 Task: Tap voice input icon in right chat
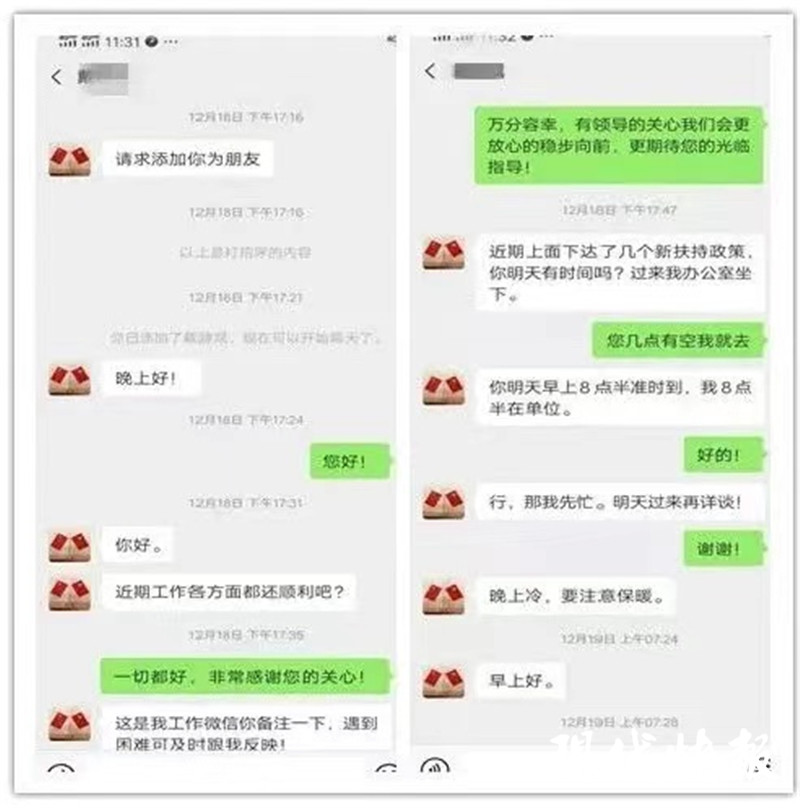(435, 765)
